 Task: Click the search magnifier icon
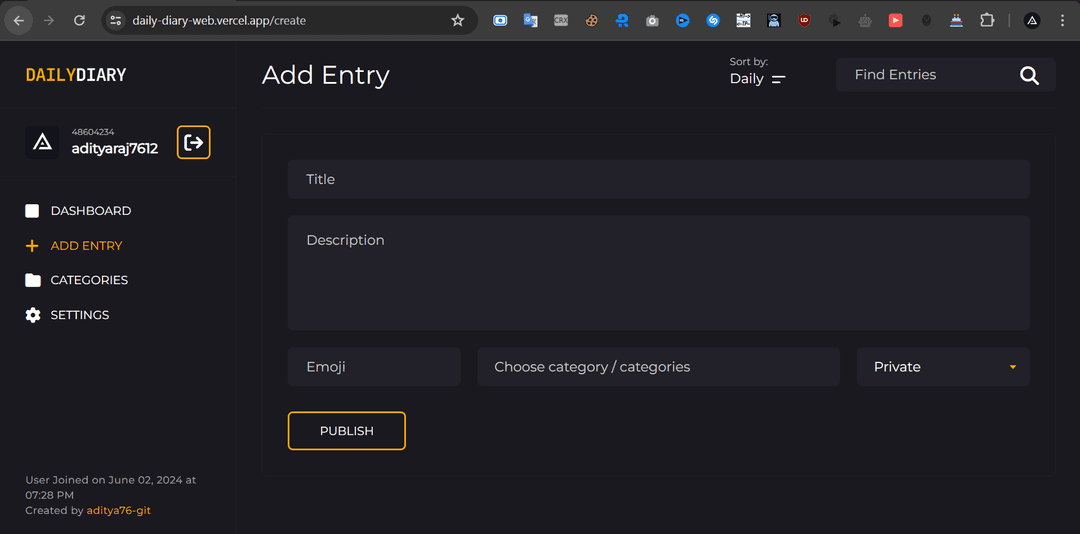point(1029,76)
